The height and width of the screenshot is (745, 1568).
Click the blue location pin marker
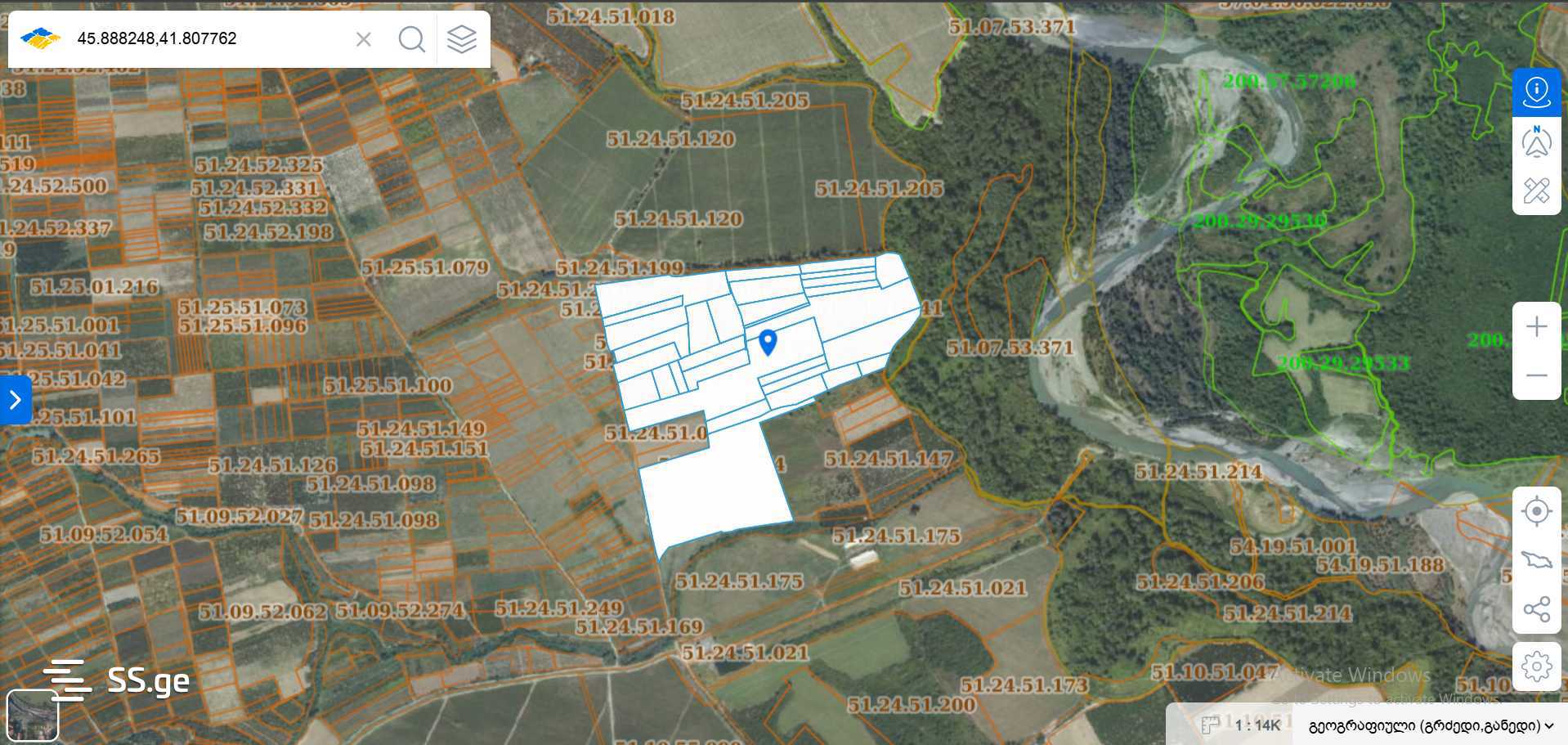click(x=767, y=342)
